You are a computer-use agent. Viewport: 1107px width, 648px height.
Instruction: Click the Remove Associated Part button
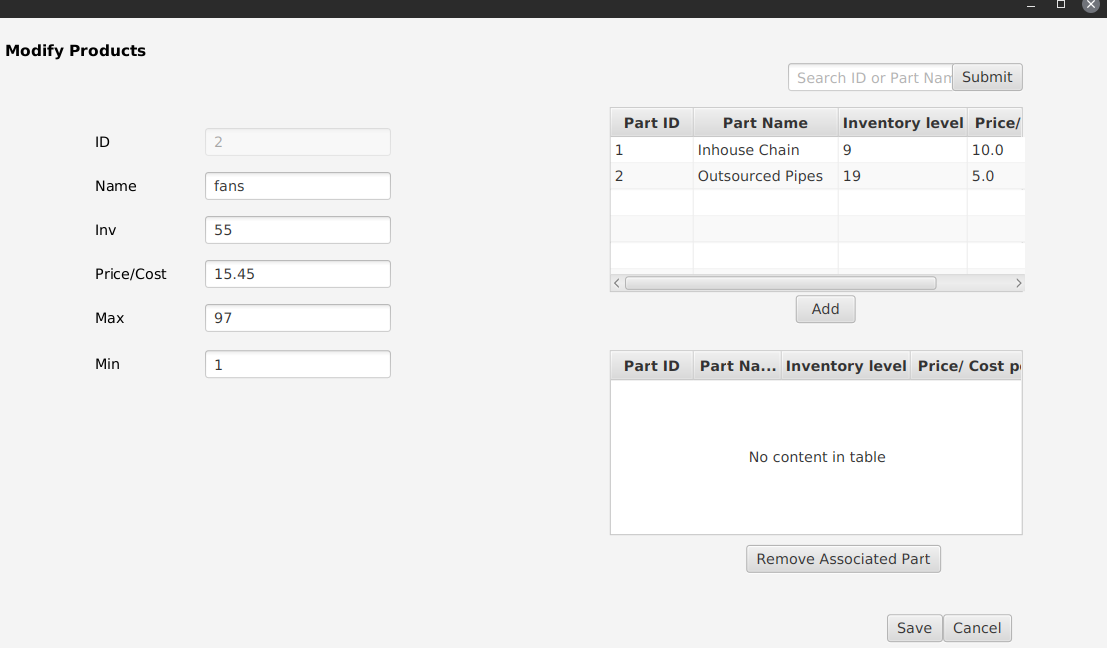click(x=843, y=559)
